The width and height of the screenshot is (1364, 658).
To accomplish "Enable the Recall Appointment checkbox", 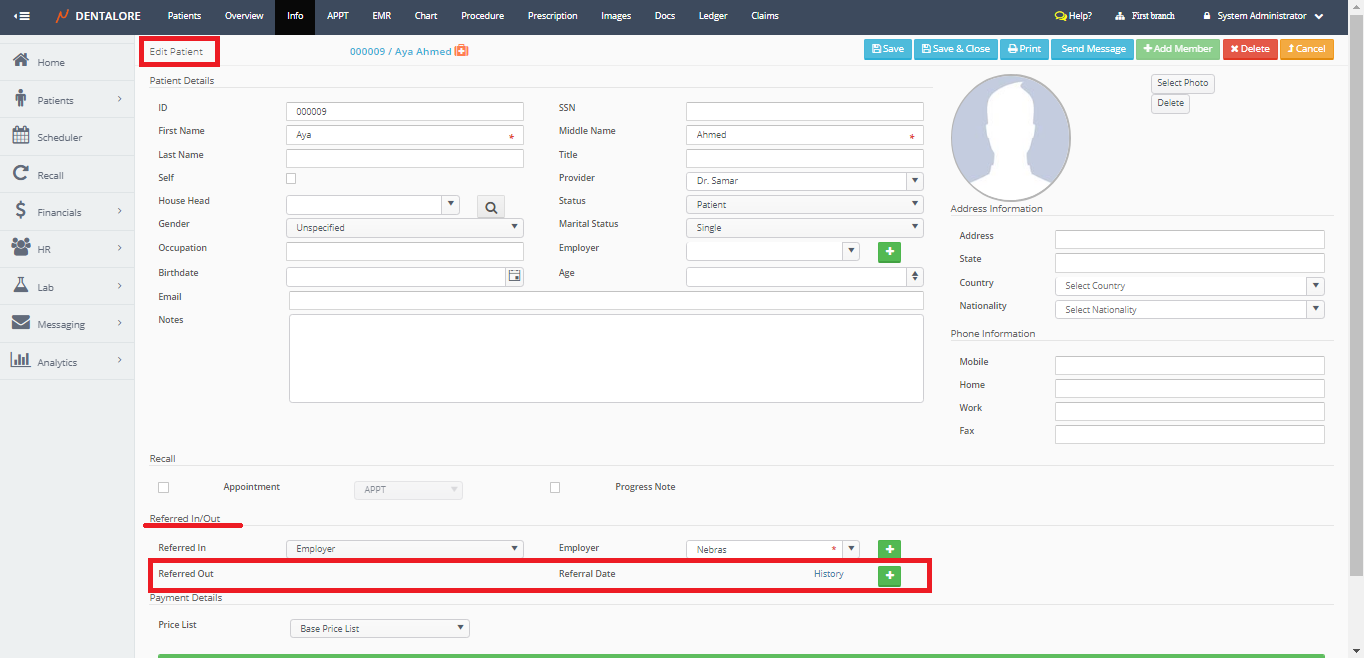I will (x=164, y=488).
